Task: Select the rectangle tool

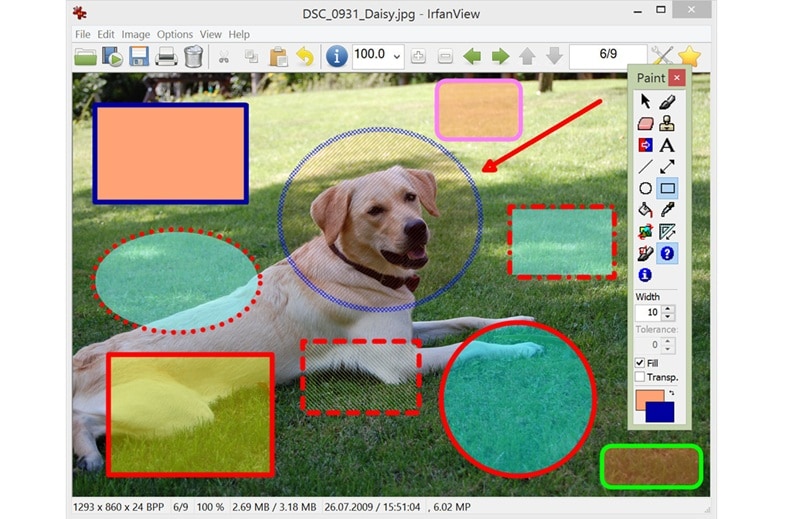Action: (x=667, y=188)
